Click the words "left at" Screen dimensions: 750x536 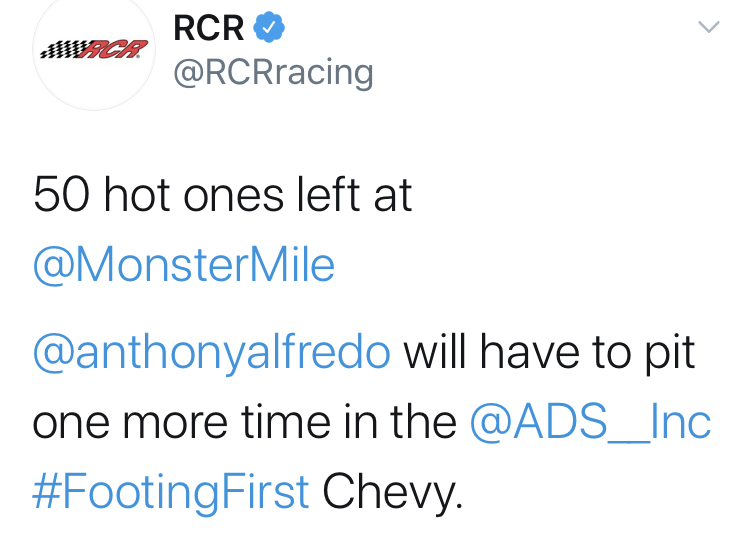[x=358, y=196]
